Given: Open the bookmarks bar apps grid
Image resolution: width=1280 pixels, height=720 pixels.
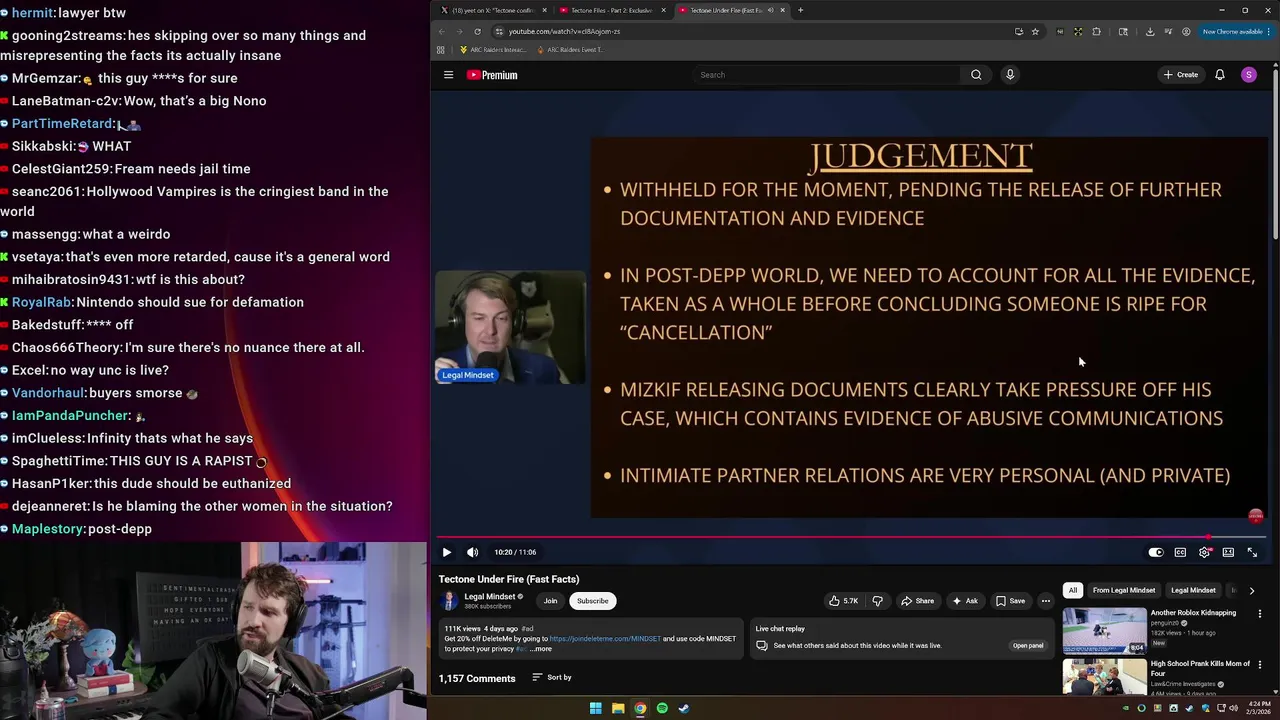Looking at the screenshot, I should (440, 49).
